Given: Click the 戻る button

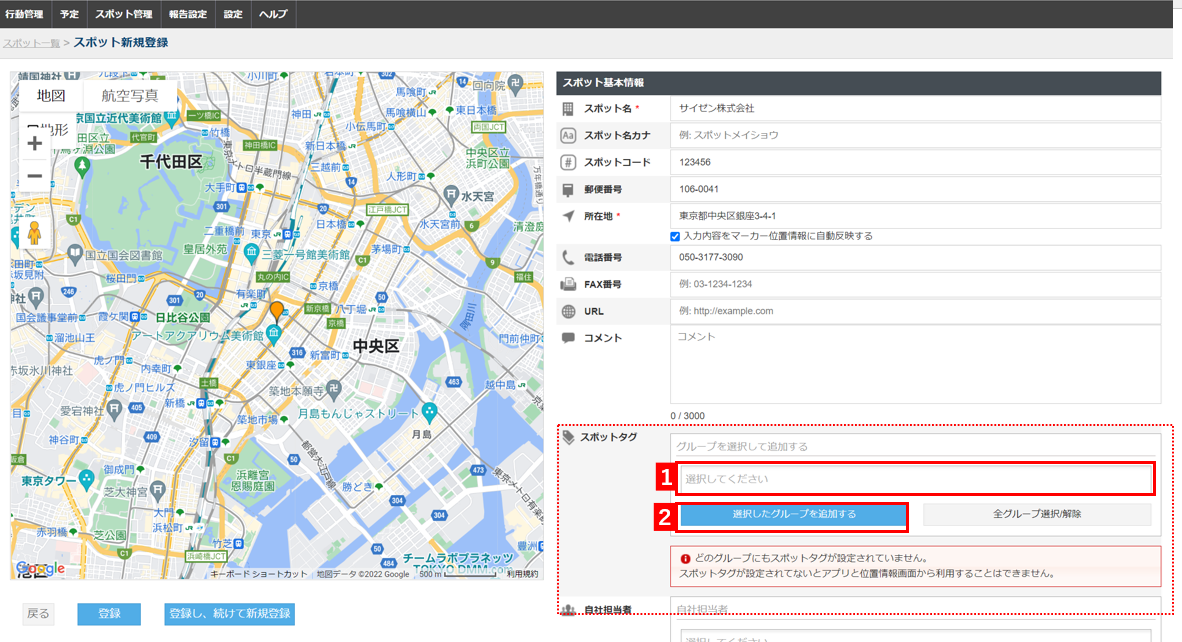Looking at the screenshot, I should pyautogui.click(x=38, y=614).
